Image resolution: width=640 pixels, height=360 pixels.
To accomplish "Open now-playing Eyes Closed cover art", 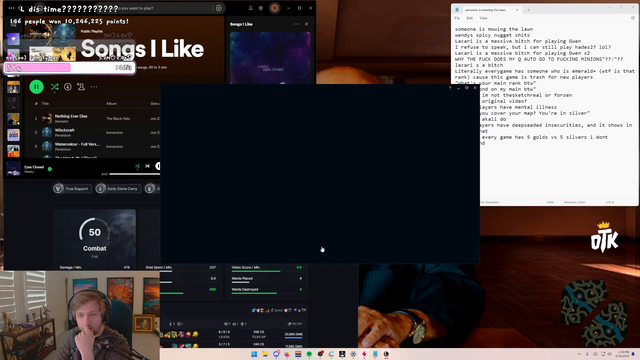I will pyautogui.click(x=13, y=169).
